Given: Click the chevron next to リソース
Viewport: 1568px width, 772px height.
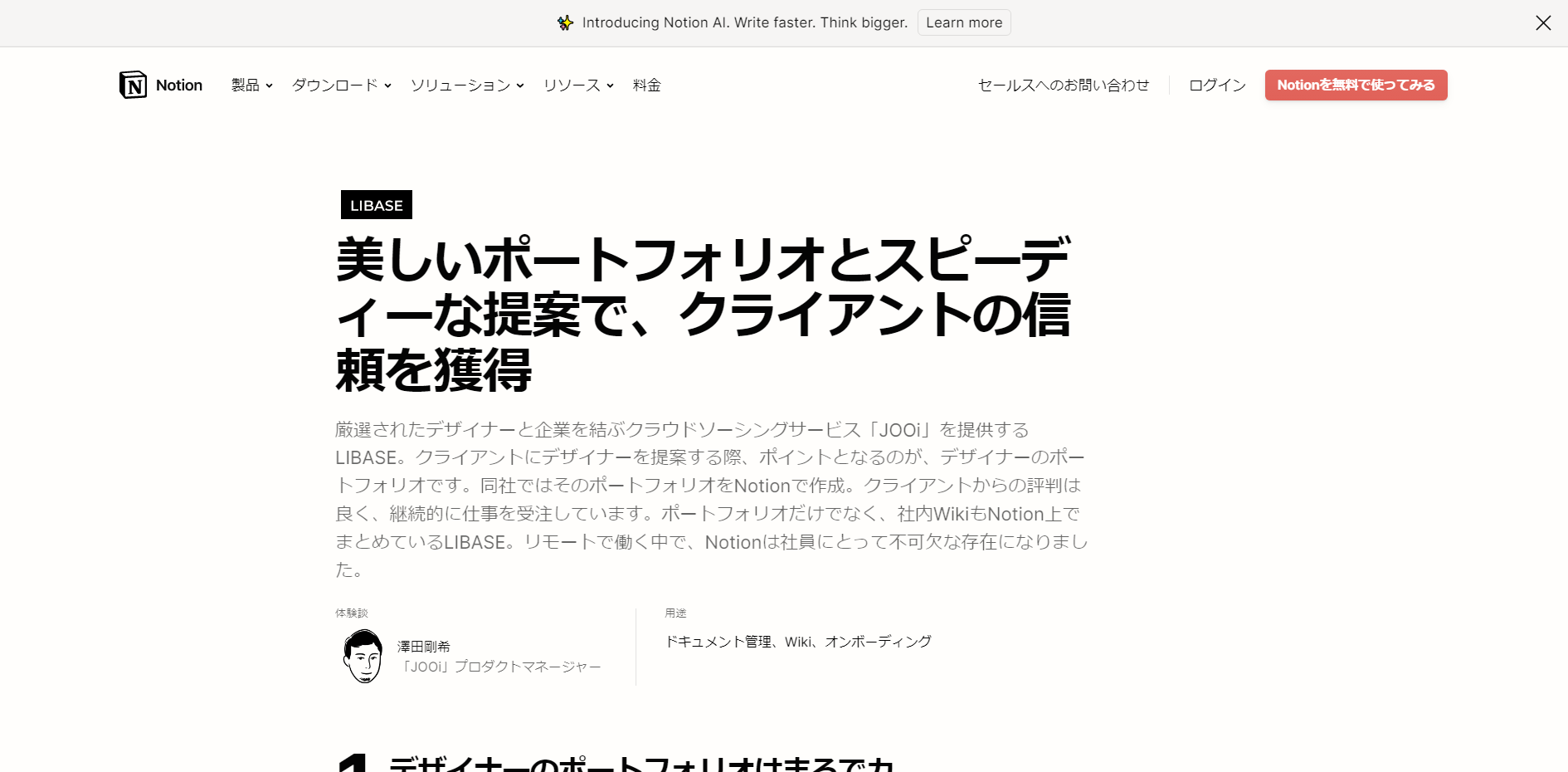Looking at the screenshot, I should pyautogui.click(x=610, y=86).
